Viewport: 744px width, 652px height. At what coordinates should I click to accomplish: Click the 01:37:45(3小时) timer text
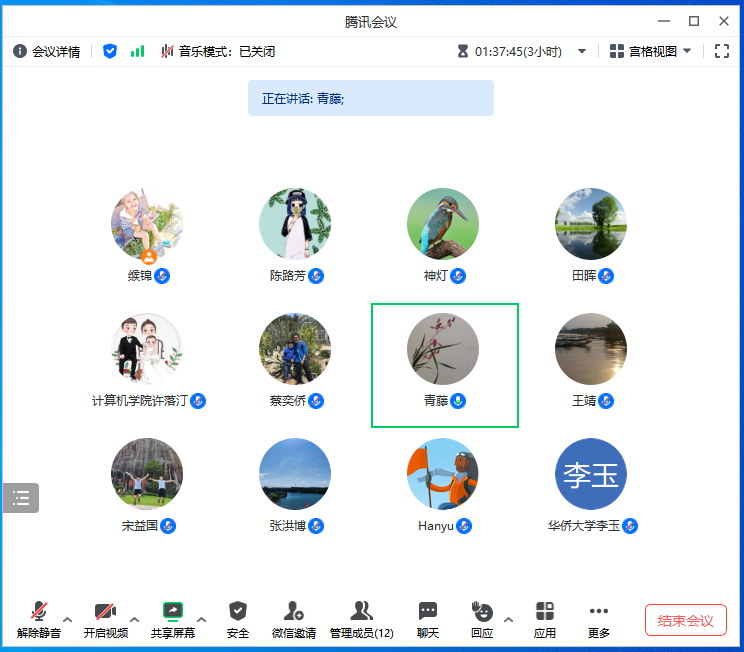pyautogui.click(x=518, y=51)
